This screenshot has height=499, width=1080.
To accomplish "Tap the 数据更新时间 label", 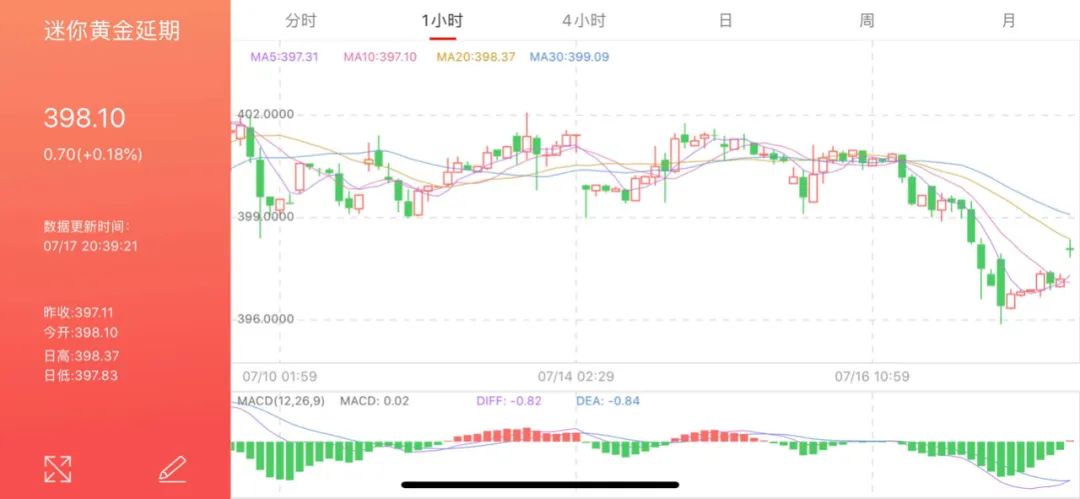I will 87,226.
